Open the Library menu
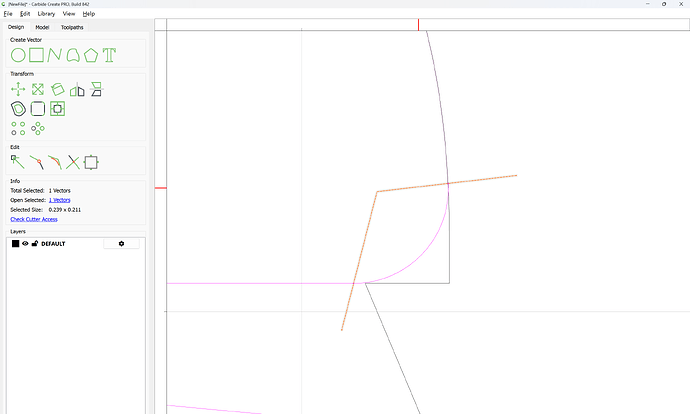This screenshot has height=414, width=690. click(x=46, y=14)
